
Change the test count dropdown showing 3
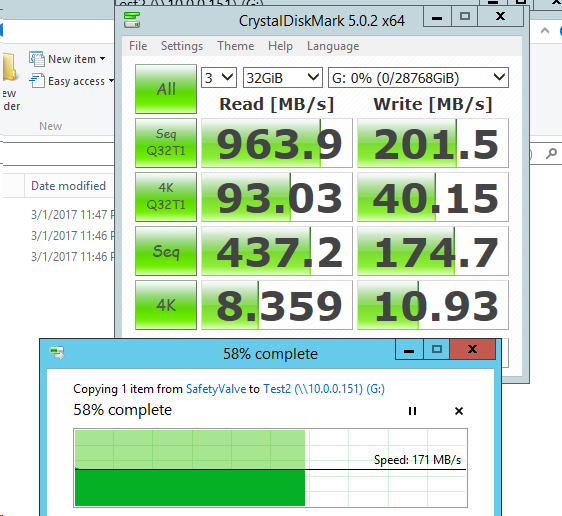pyautogui.click(x=219, y=77)
